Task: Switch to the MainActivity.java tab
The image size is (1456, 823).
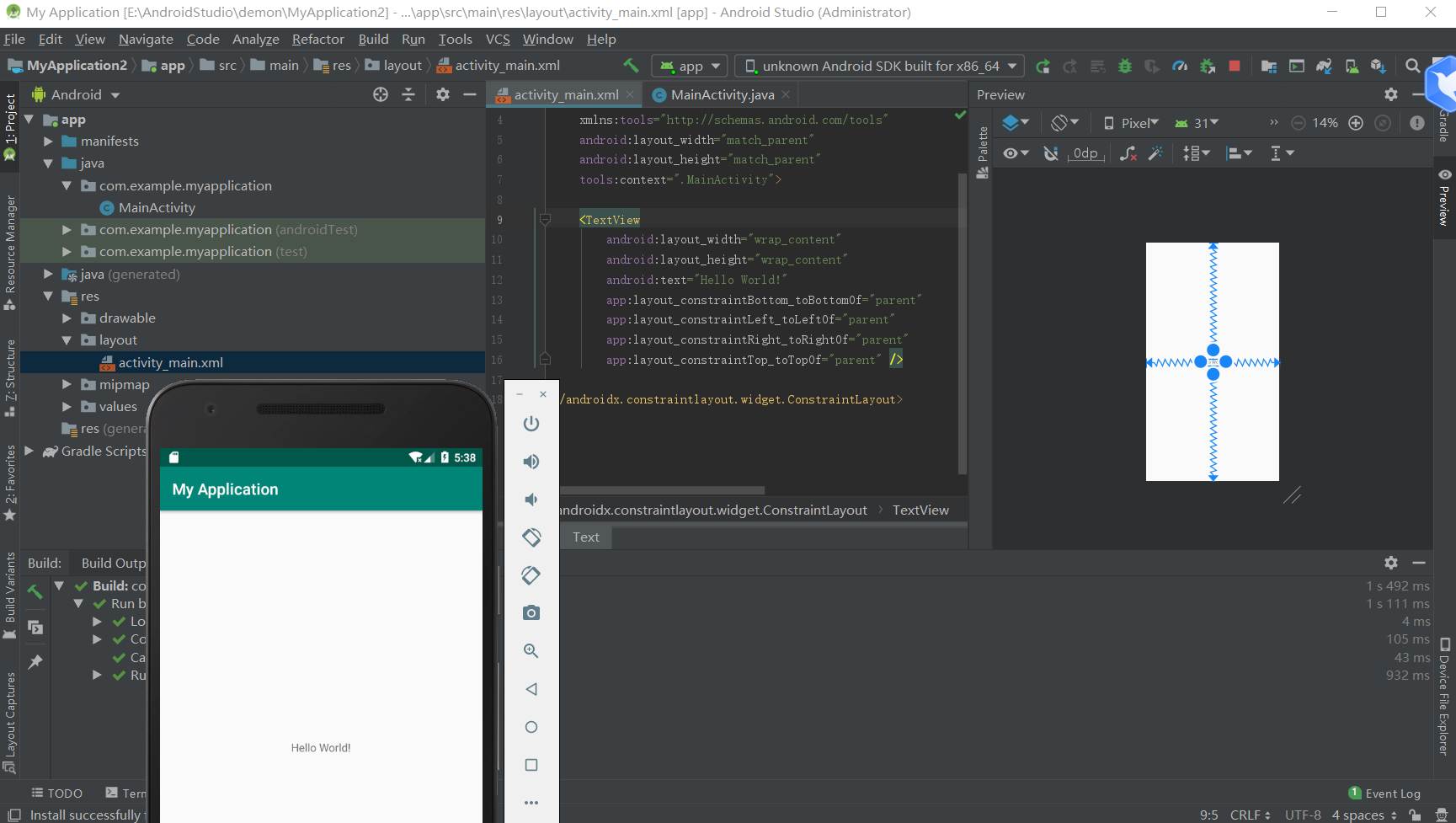Action: pyautogui.click(x=722, y=94)
